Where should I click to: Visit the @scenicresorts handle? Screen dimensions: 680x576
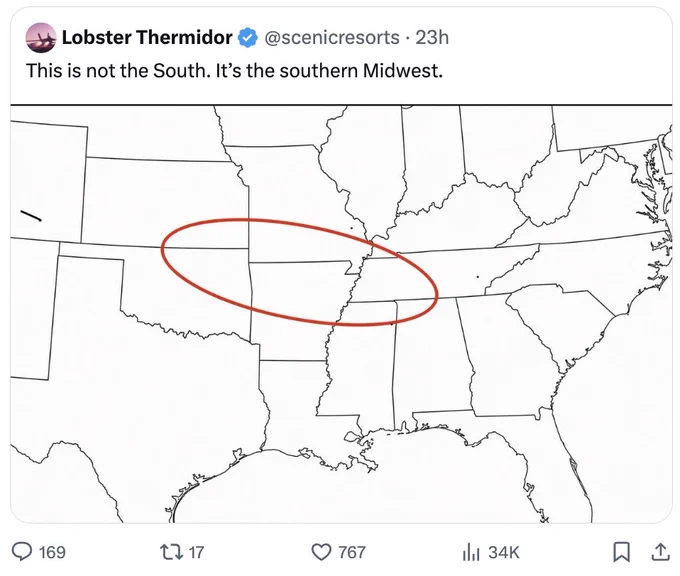(332, 37)
